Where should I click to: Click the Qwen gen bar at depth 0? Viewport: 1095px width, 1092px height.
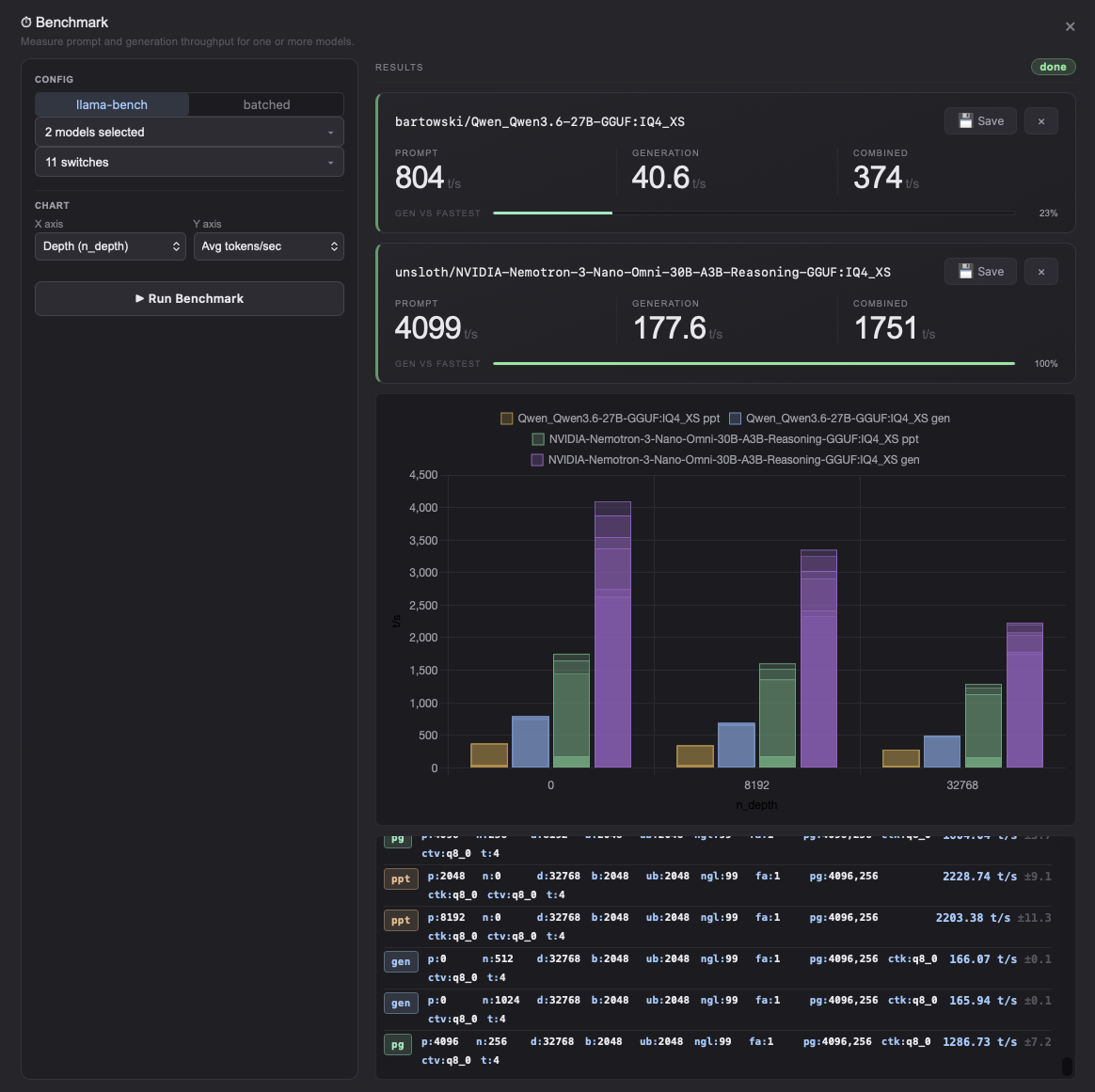click(530, 741)
